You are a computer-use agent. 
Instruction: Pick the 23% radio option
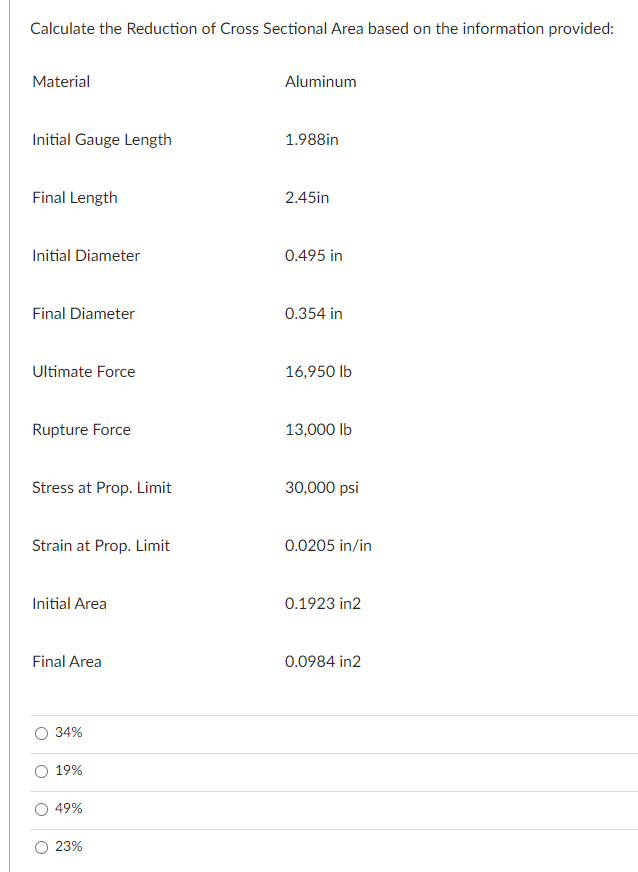pyautogui.click(x=42, y=847)
